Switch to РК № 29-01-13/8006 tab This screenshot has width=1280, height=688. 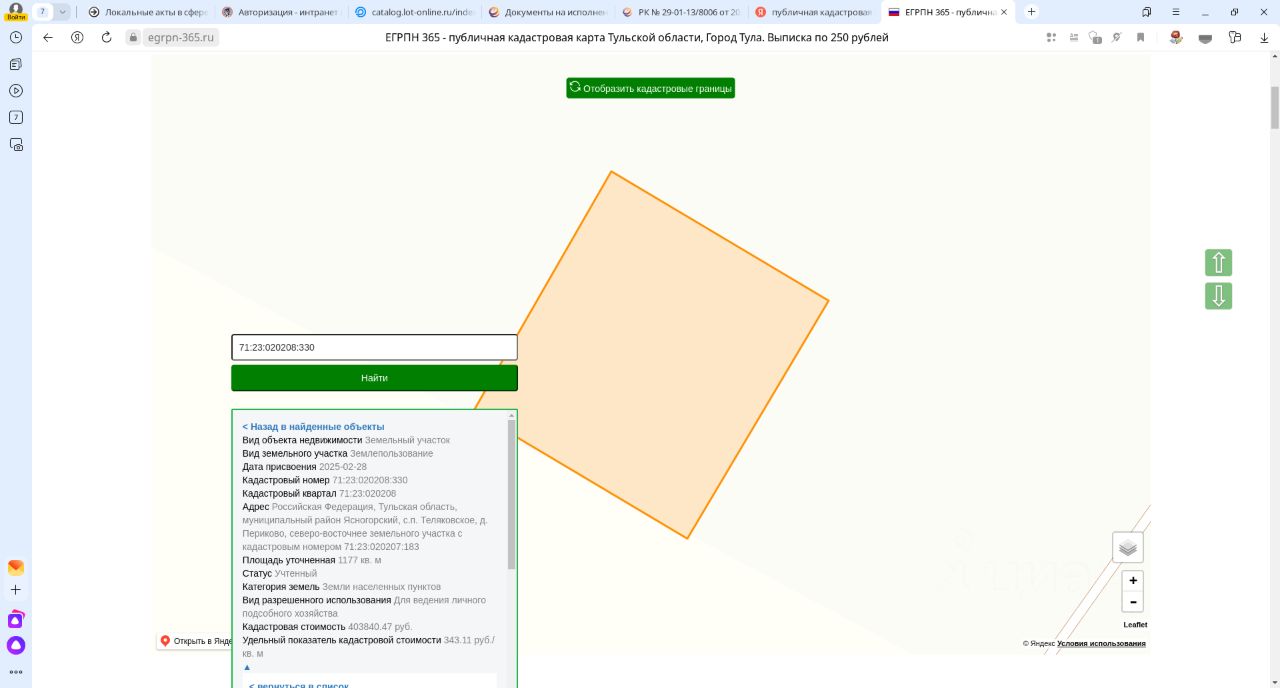[x=681, y=12]
